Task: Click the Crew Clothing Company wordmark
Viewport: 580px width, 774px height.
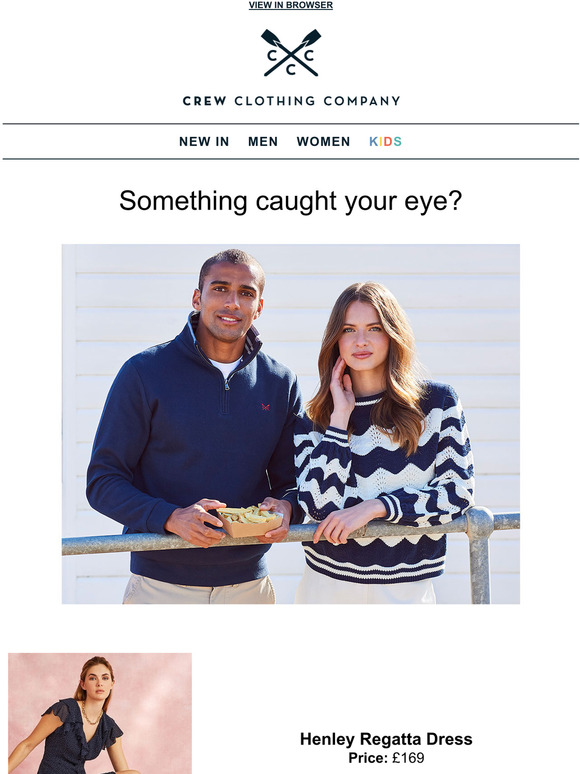Action: click(291, 101)
